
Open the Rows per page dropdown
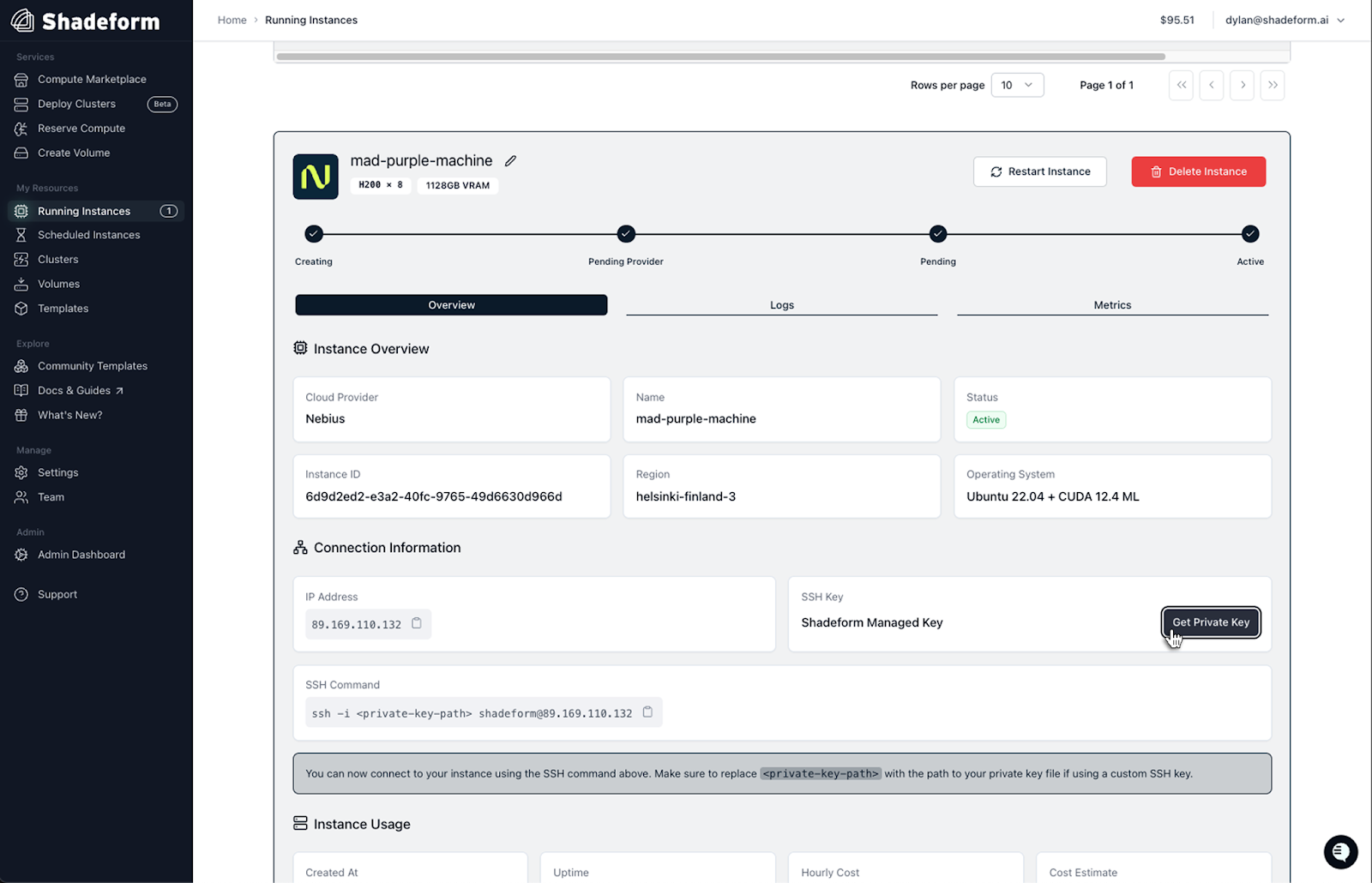tap(1017, 85)
